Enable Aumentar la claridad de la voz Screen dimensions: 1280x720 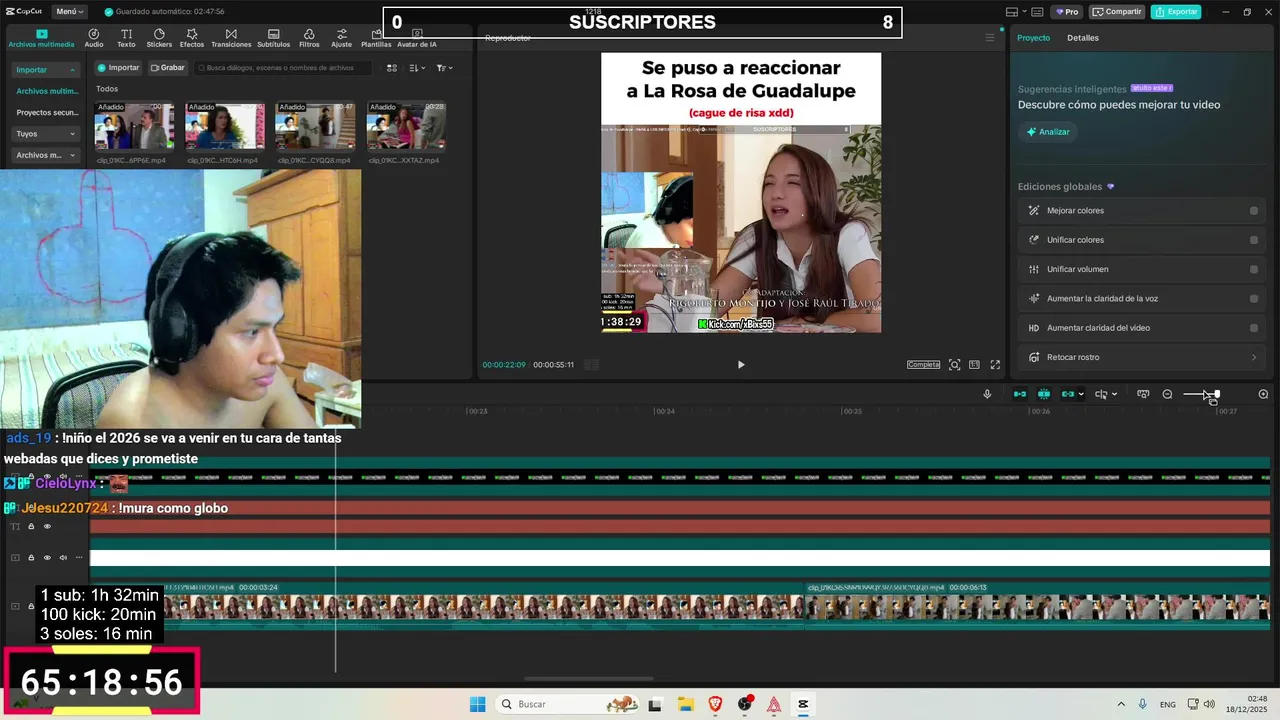point(1254,299)
